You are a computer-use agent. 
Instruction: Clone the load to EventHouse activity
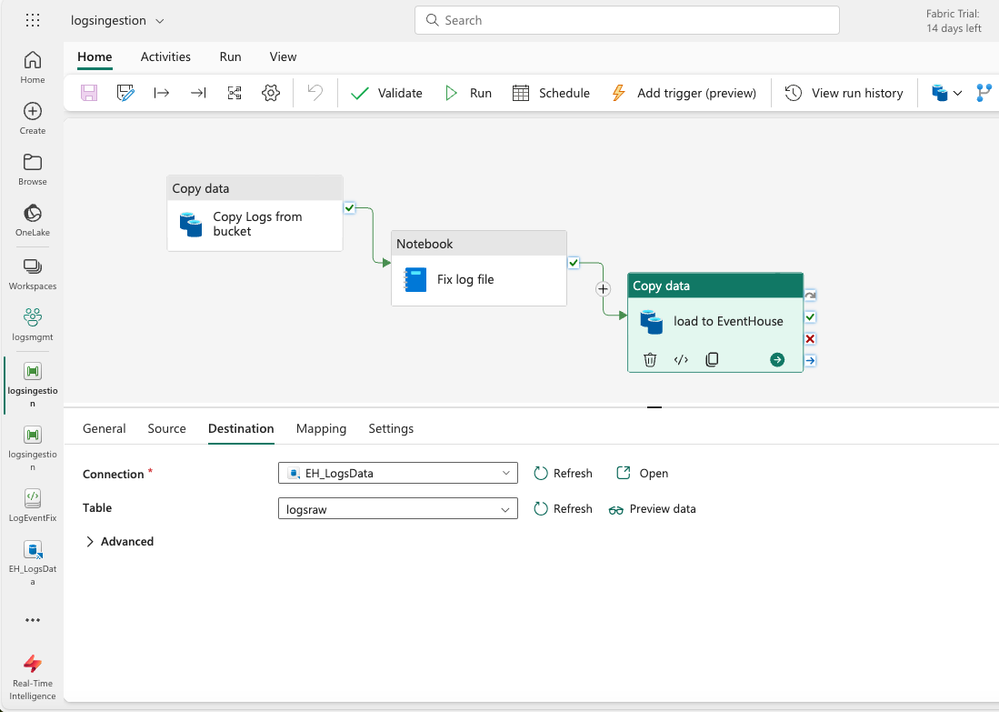(712, 360)
